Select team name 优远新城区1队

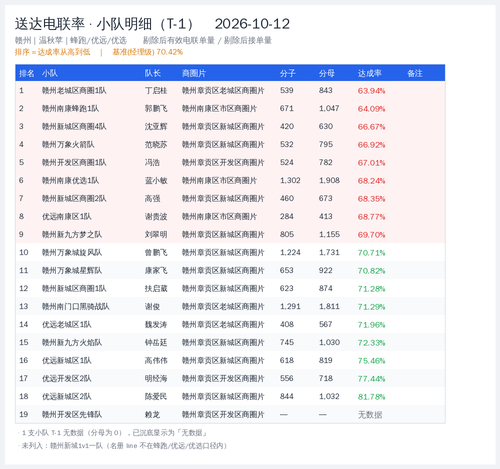67,360
